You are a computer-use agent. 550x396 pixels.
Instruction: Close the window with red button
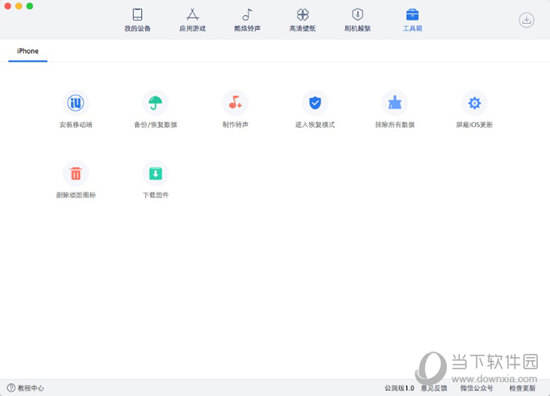click(x=8, y=6)
